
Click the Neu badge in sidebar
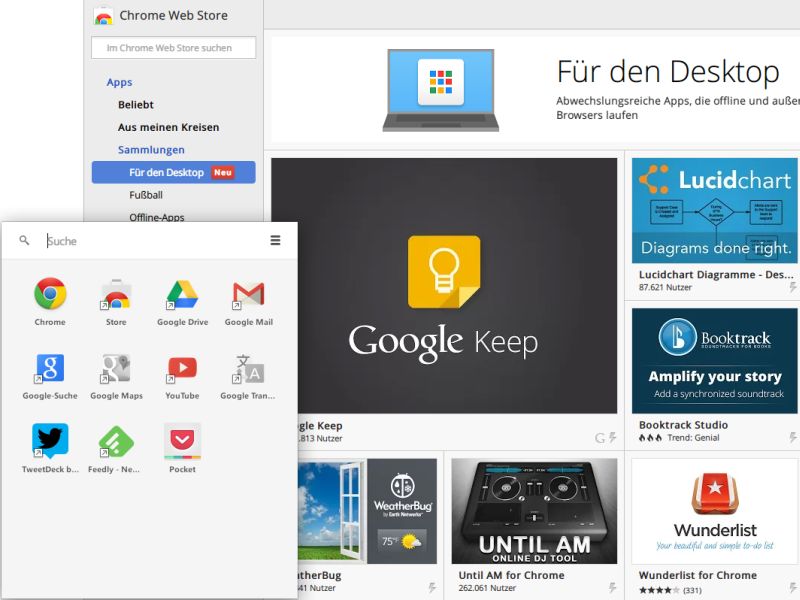(x=223, y=172)
